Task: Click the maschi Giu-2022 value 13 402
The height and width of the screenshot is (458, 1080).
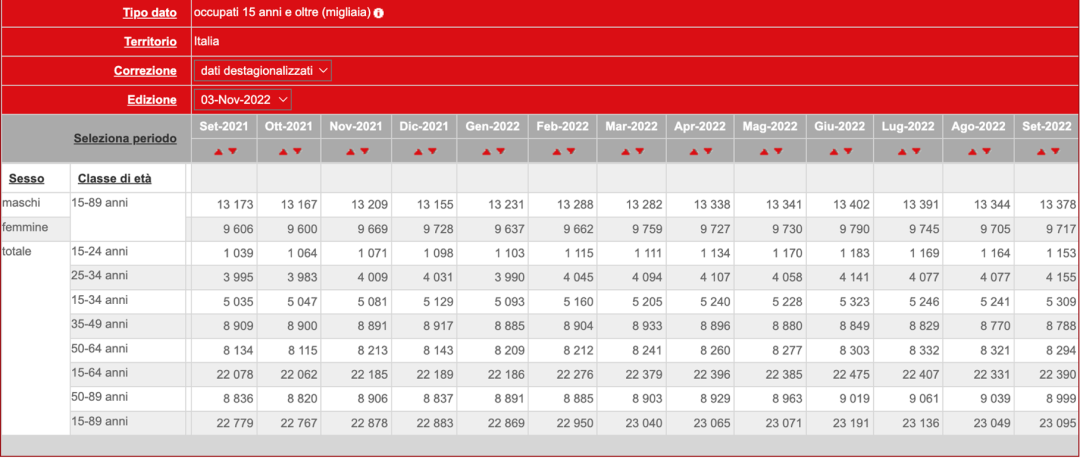Action: [851, 205]
